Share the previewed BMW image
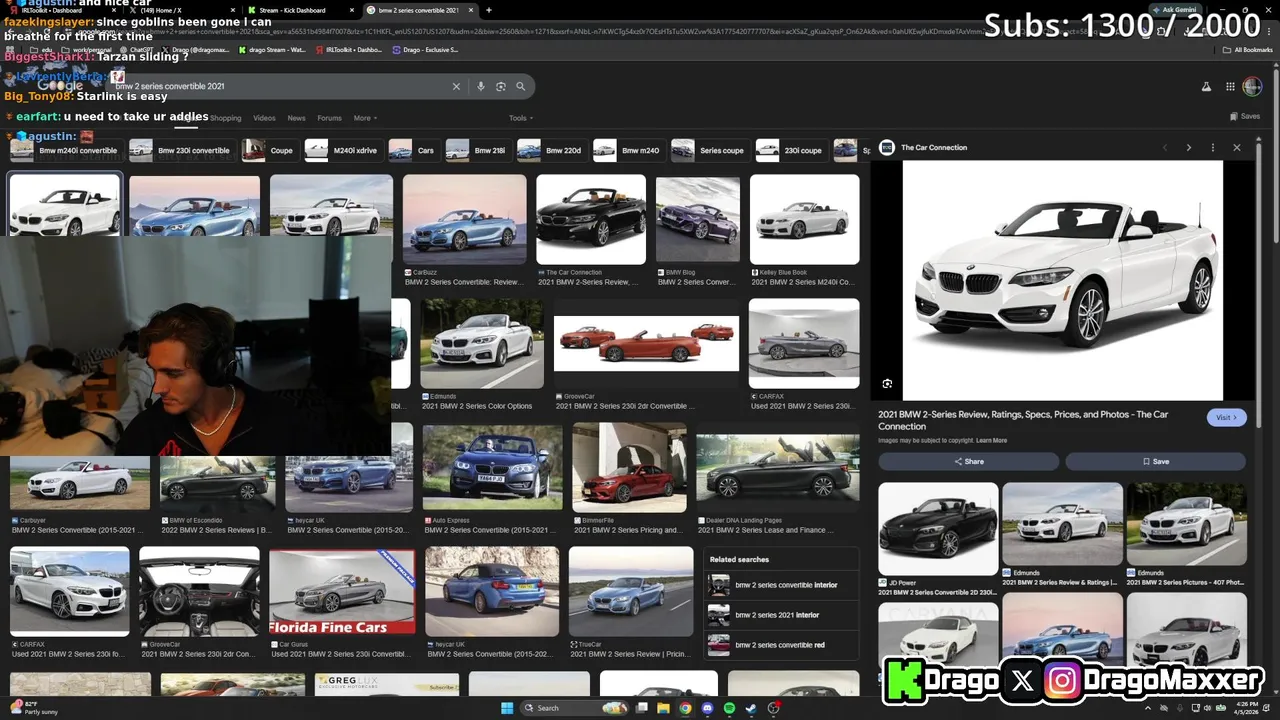The image size is (1280, 720). pyautogui.click(x=968, y=461)
